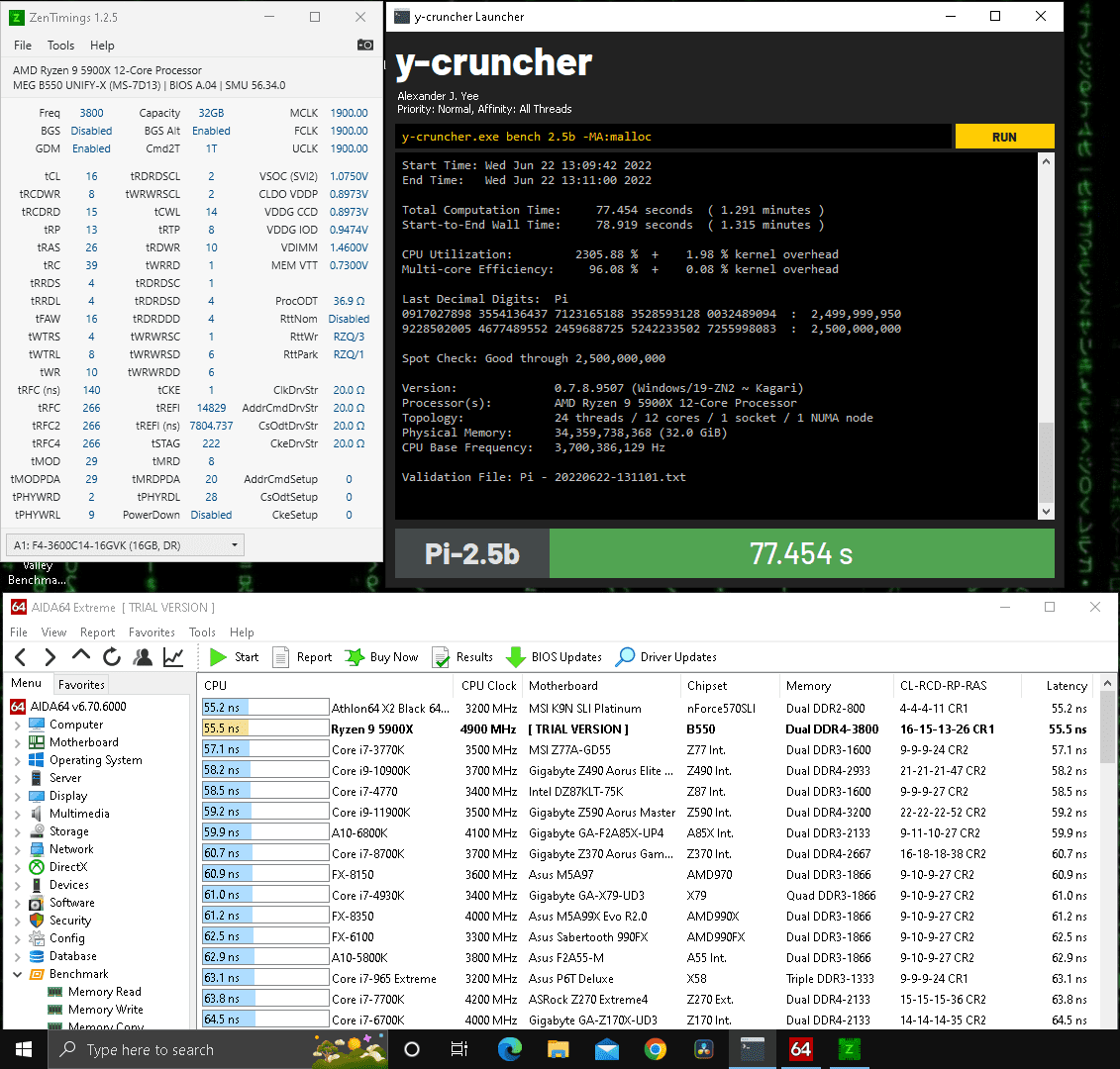This screenshot has width=1120, height=1069.
Task: Expand the Display tree node
Action: pyautogui.click(x=17, y=796)
